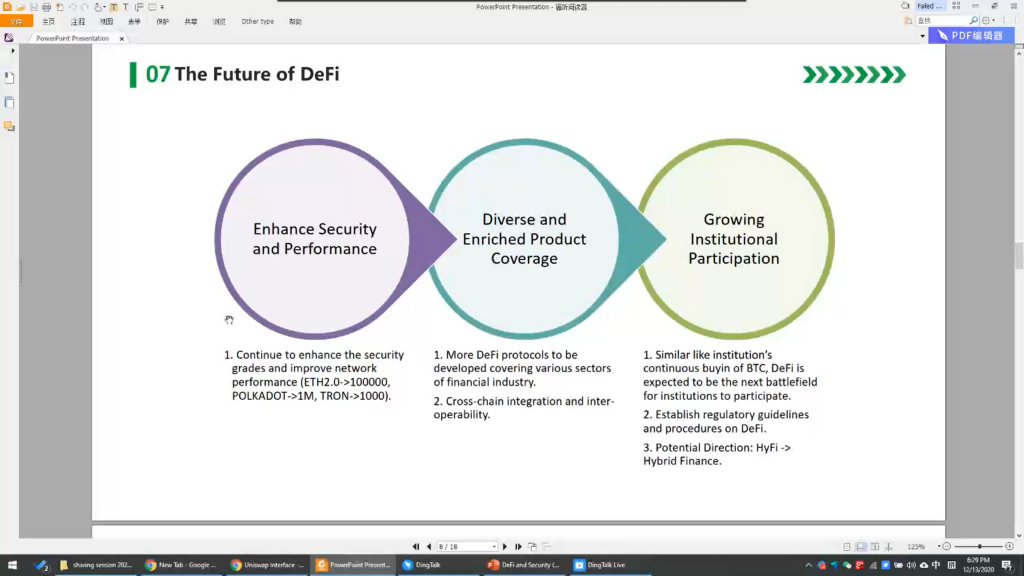1024x576 pixels.
Task: Click the print icon in quick toolbar
Action: [x=45, y=7]
